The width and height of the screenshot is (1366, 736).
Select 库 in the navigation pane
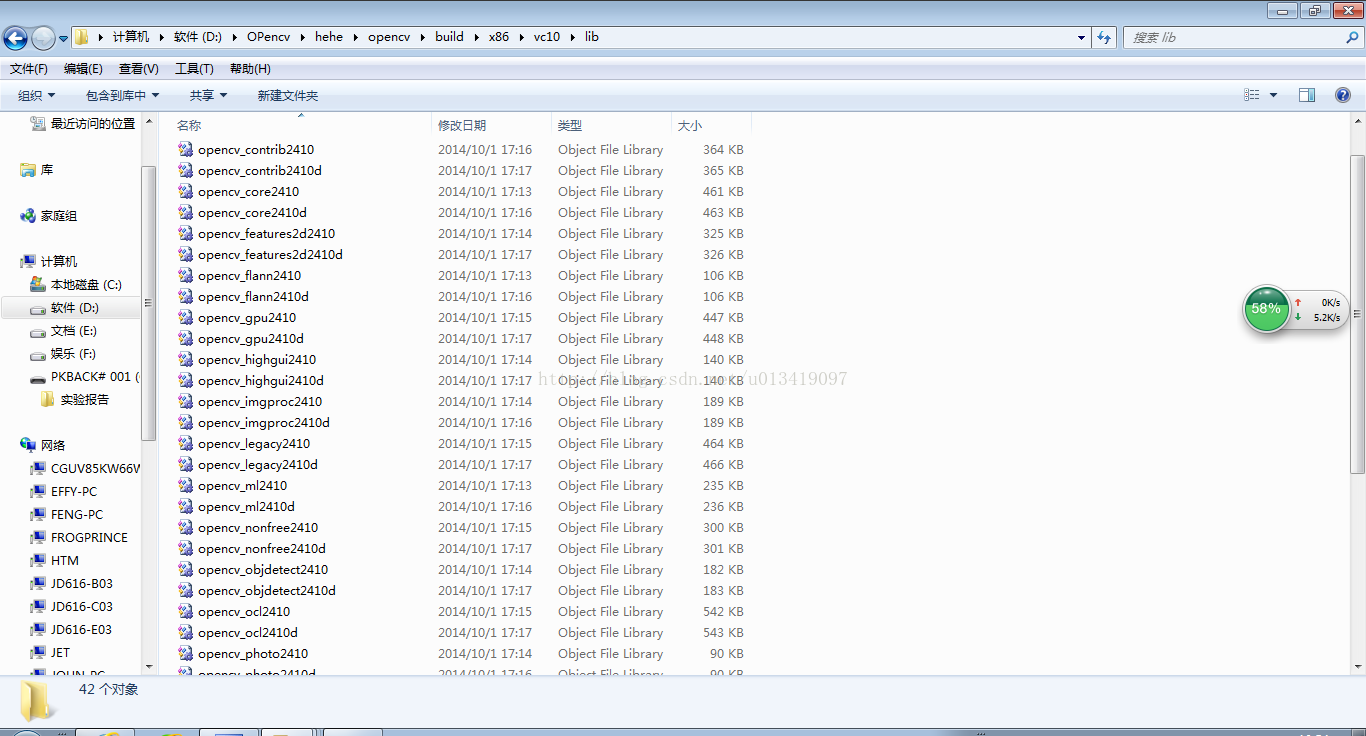(x=37, y=170)
